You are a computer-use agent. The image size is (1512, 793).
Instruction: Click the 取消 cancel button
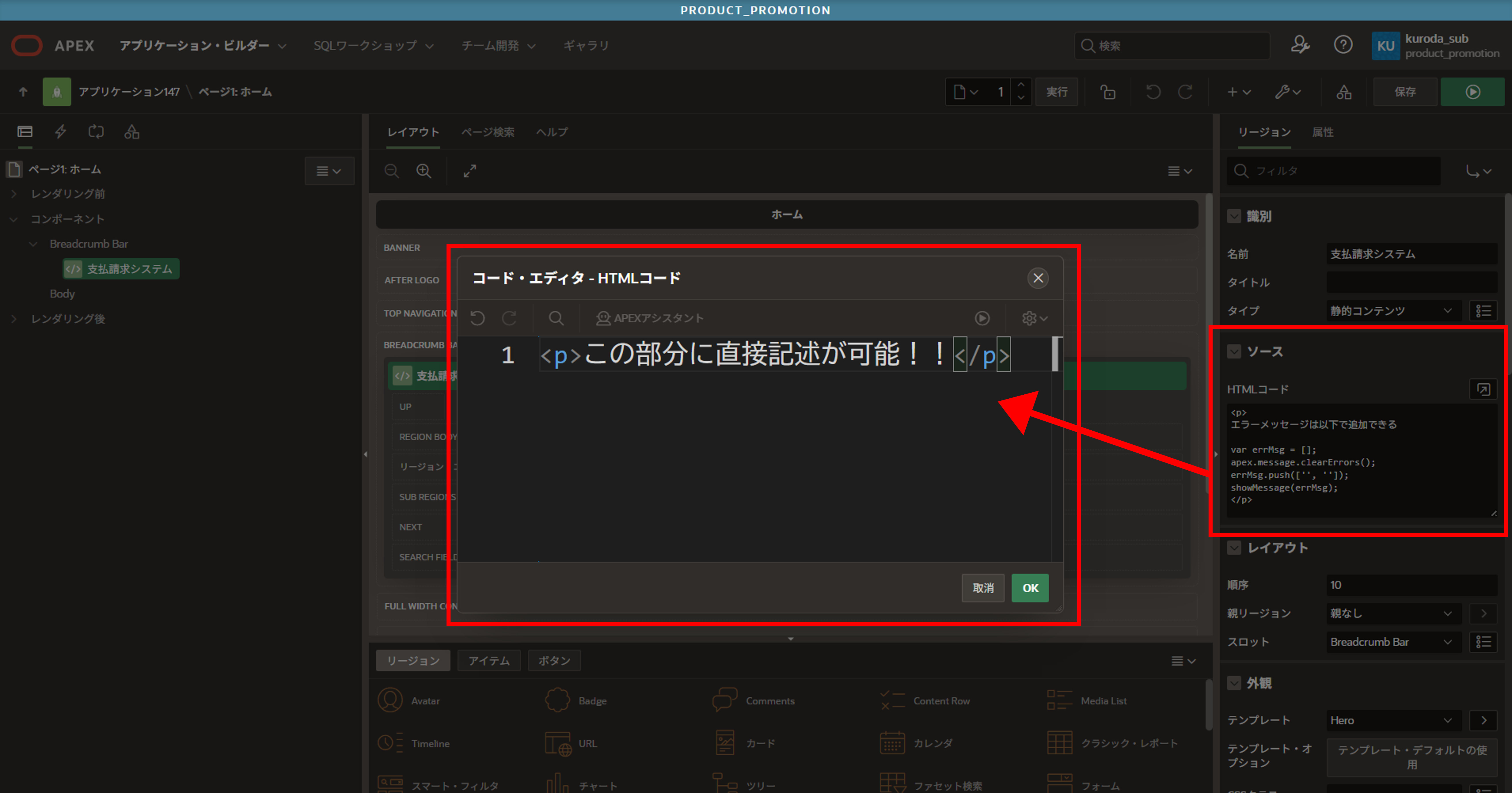coord(983,587)
